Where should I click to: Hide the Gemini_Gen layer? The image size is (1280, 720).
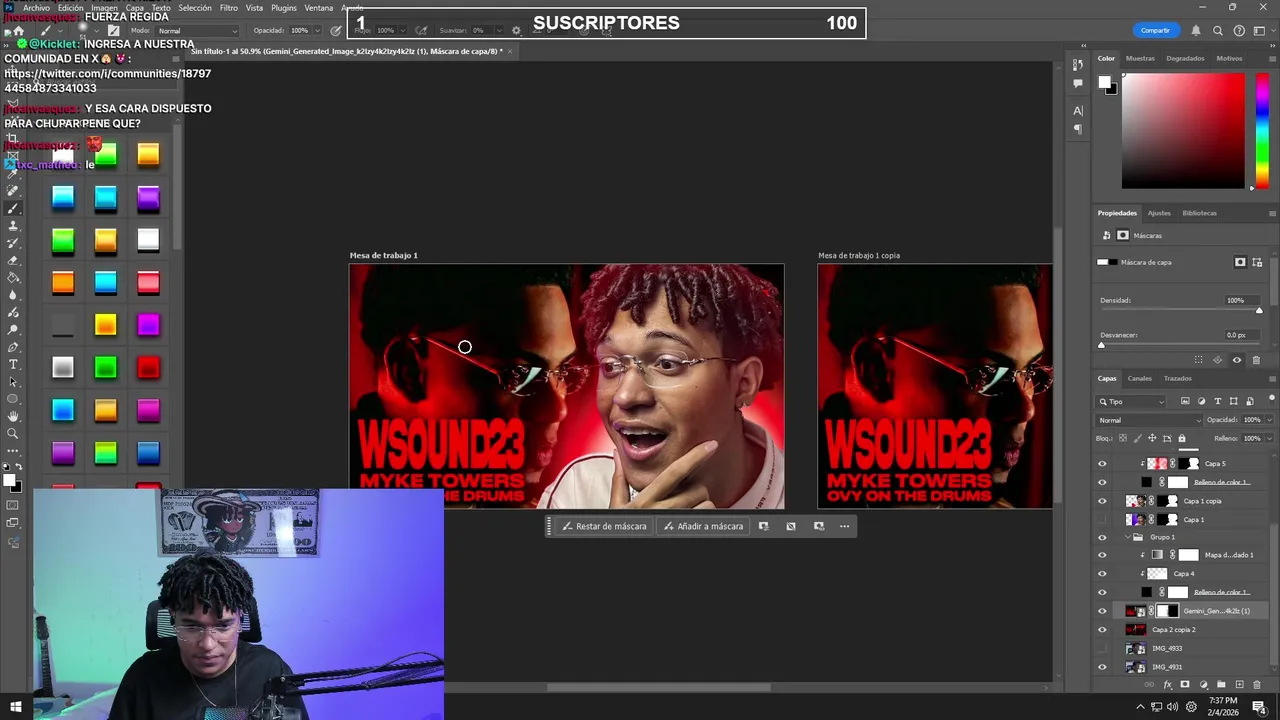pyautogui.click(x=1102, y=611)
